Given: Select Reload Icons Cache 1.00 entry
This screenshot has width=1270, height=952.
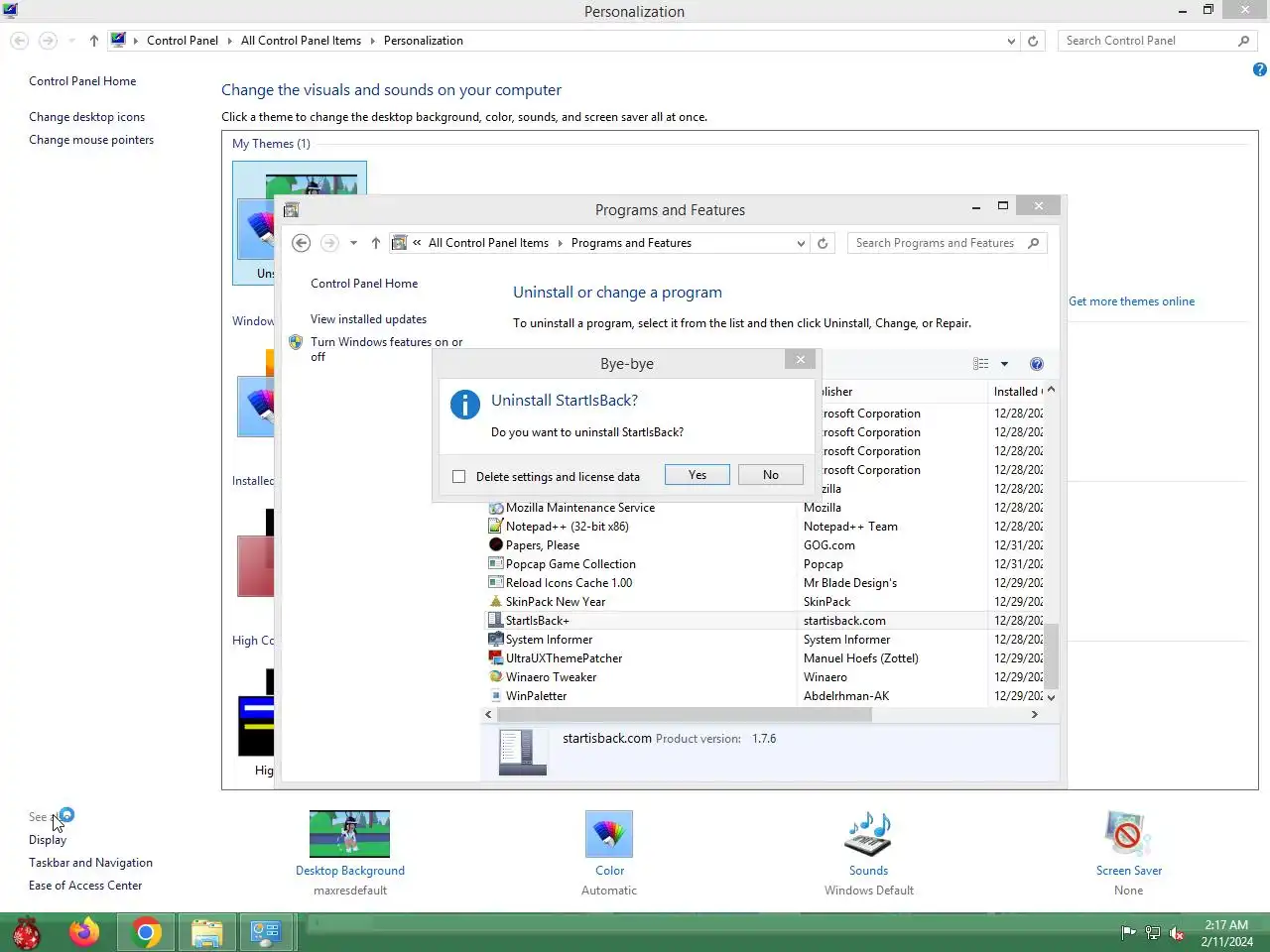Looking at the screenshot, I should pos(569,583).
